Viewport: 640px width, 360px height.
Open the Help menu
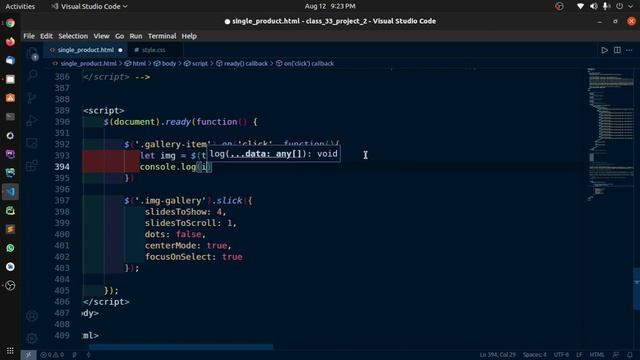click(189, 36)
